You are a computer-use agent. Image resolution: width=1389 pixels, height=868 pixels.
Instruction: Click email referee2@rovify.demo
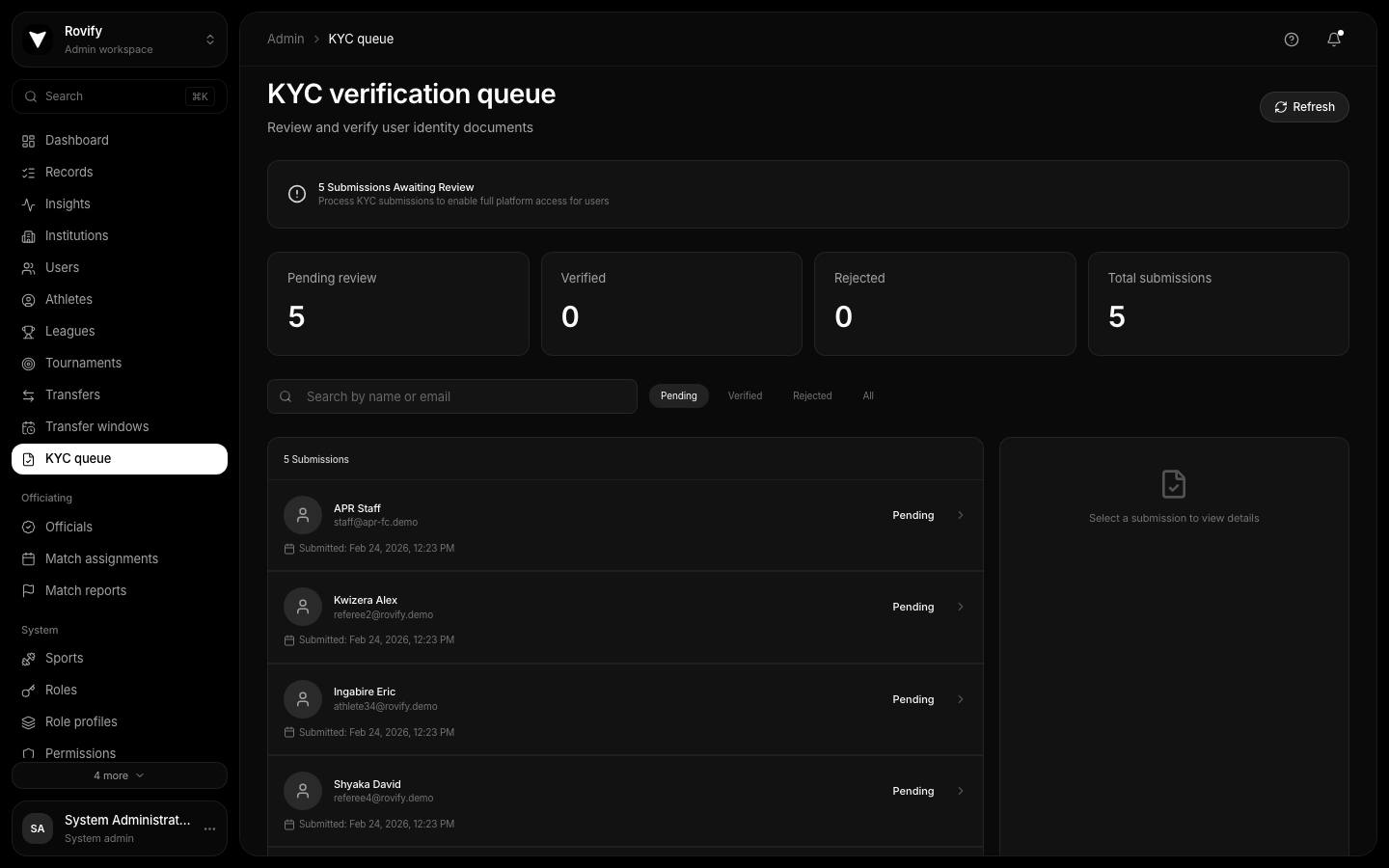pyautogui.click(x=383, y=615)
